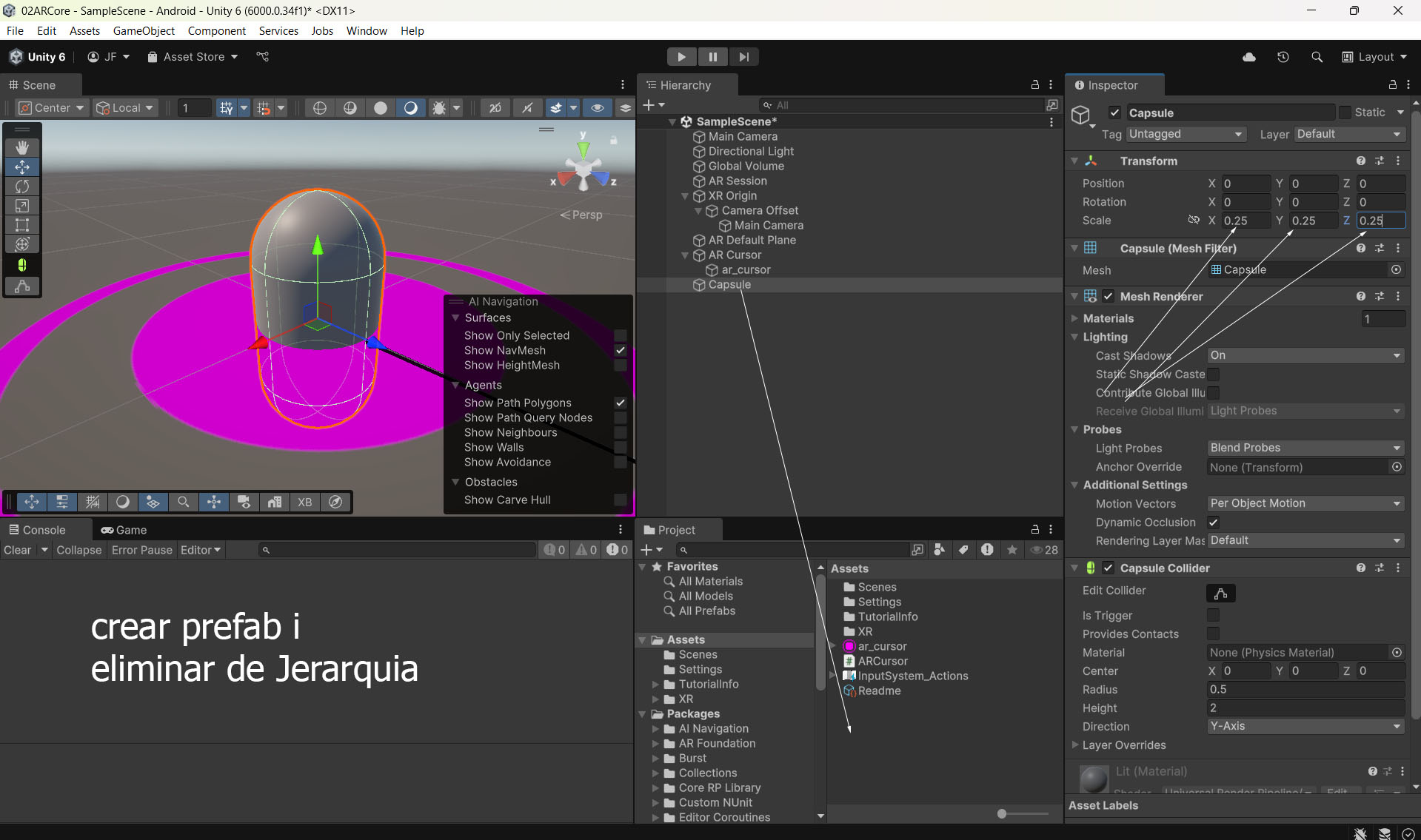The width and height of the screenshot is (1421, 840).
Task: Toggle the Collapse console button
Action: [x=78, y=550]
